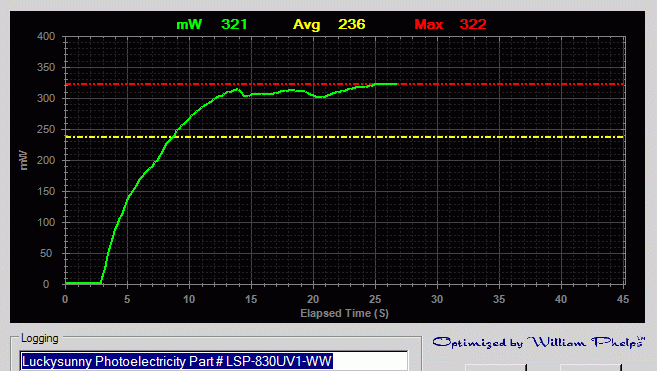The image size is (657, 371).
Task: Click the 0 origin label on x-axis
Action: coord(65,299)
